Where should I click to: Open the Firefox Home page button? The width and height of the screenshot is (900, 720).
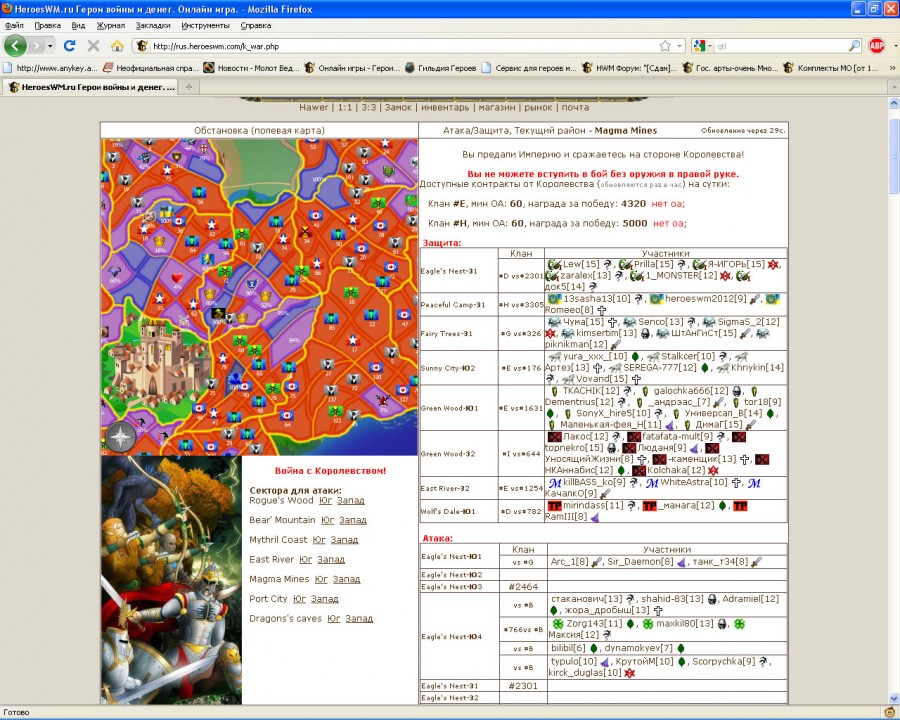coord(117,45)
